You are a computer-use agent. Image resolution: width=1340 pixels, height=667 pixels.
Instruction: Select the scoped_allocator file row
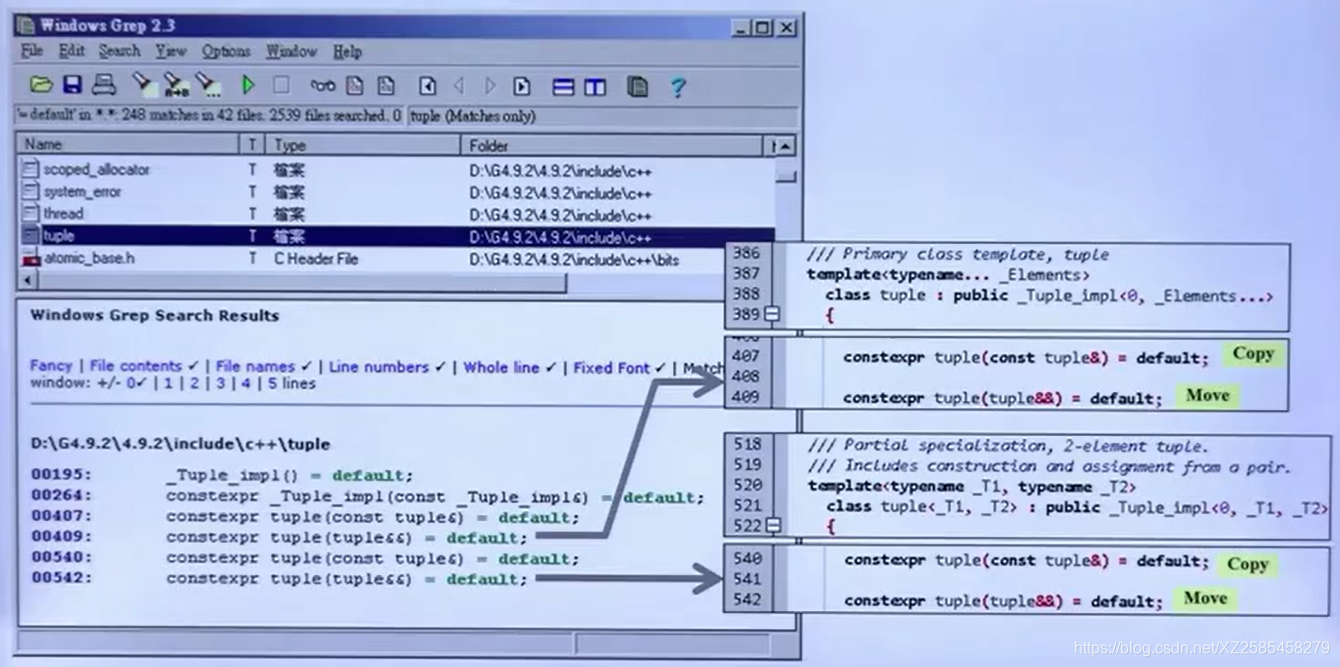tap(396, 170)
